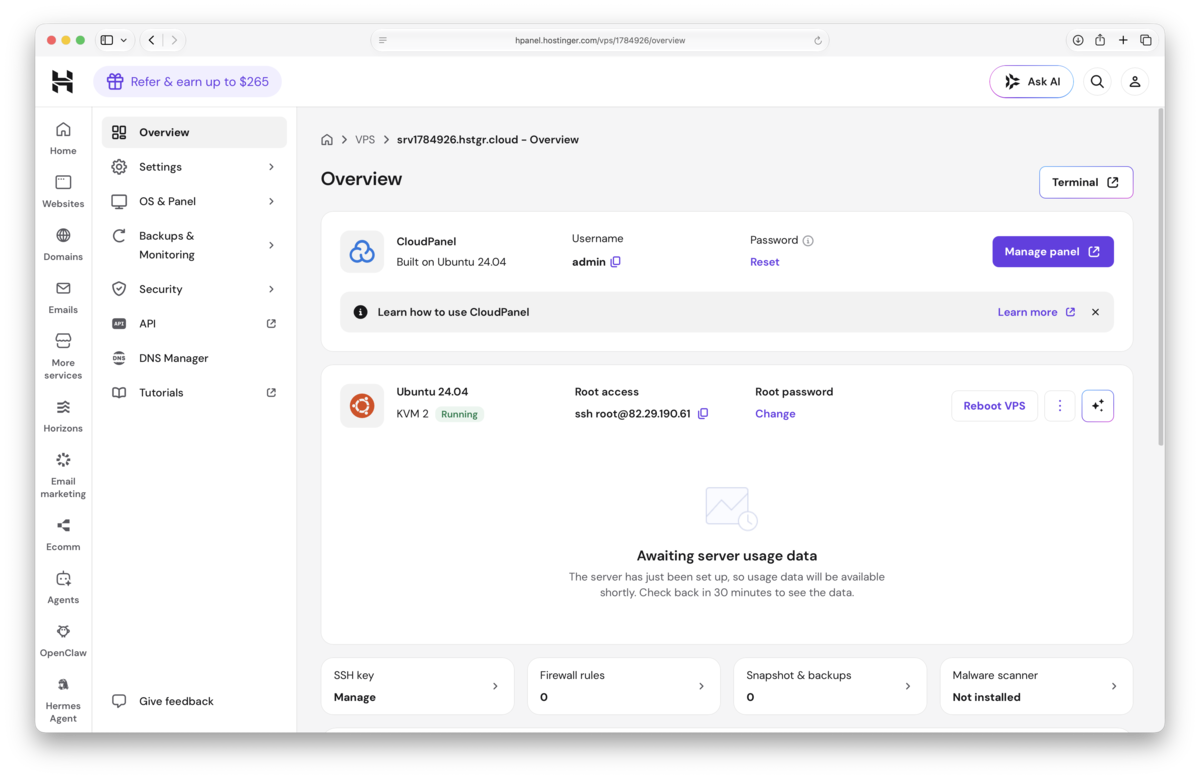
Task: Click the Manage panel button
Action: click(1053, 252)
